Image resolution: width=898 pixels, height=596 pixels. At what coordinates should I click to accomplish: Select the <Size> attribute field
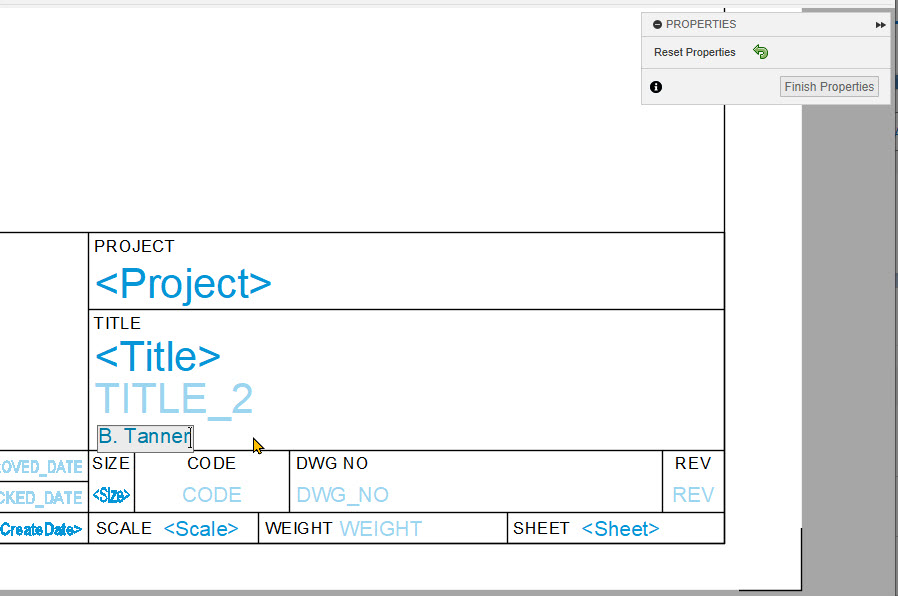click(x=111, y=495)
